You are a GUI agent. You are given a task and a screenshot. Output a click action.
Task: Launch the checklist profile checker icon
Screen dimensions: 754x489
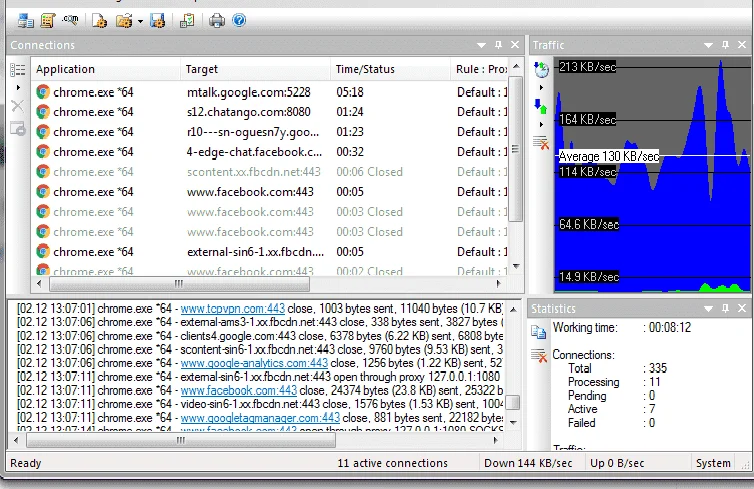[187, 21]
